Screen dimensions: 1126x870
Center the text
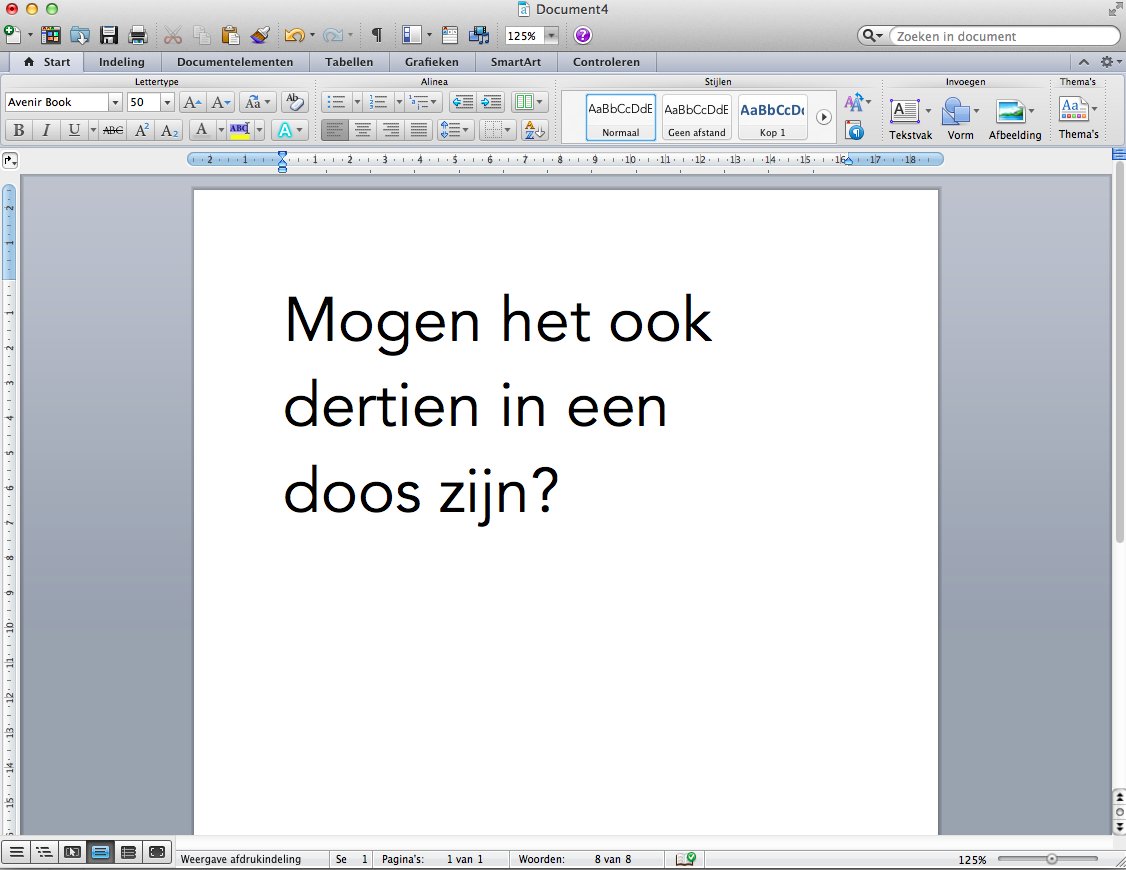point(363,130)
